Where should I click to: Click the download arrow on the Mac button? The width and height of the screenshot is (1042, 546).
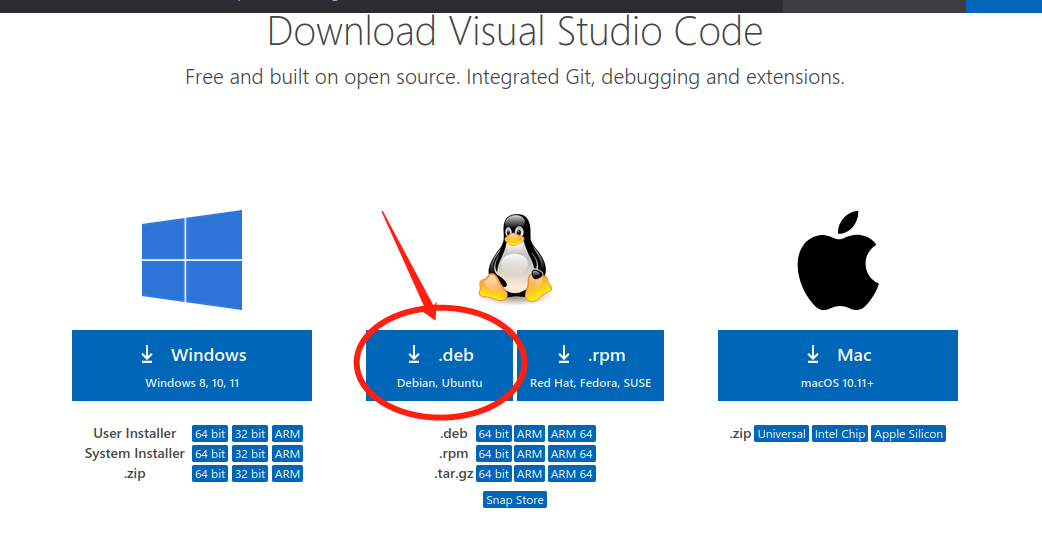[x=813, y=355]
